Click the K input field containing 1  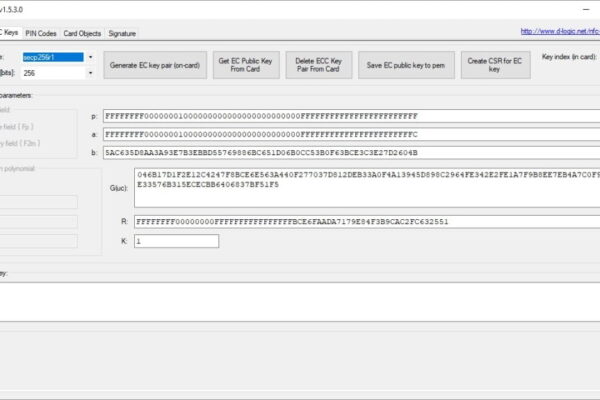pos(176,241)
